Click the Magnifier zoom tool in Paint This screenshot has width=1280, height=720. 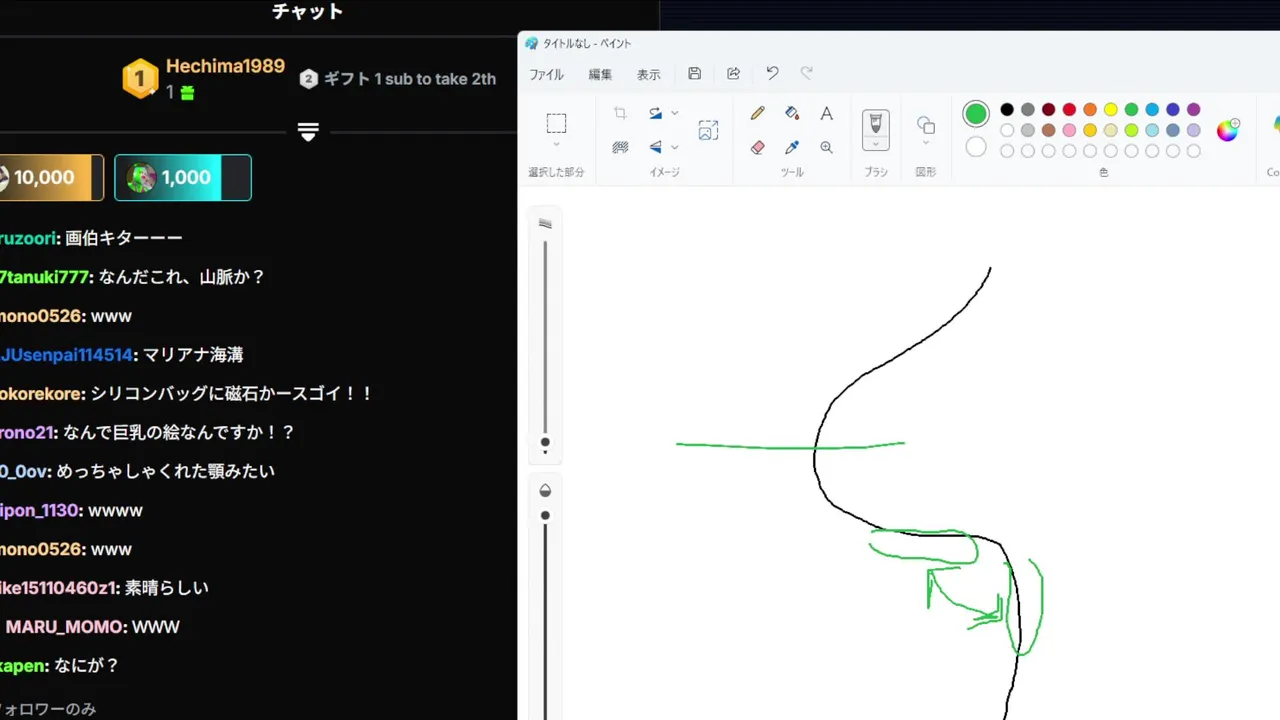826,147
